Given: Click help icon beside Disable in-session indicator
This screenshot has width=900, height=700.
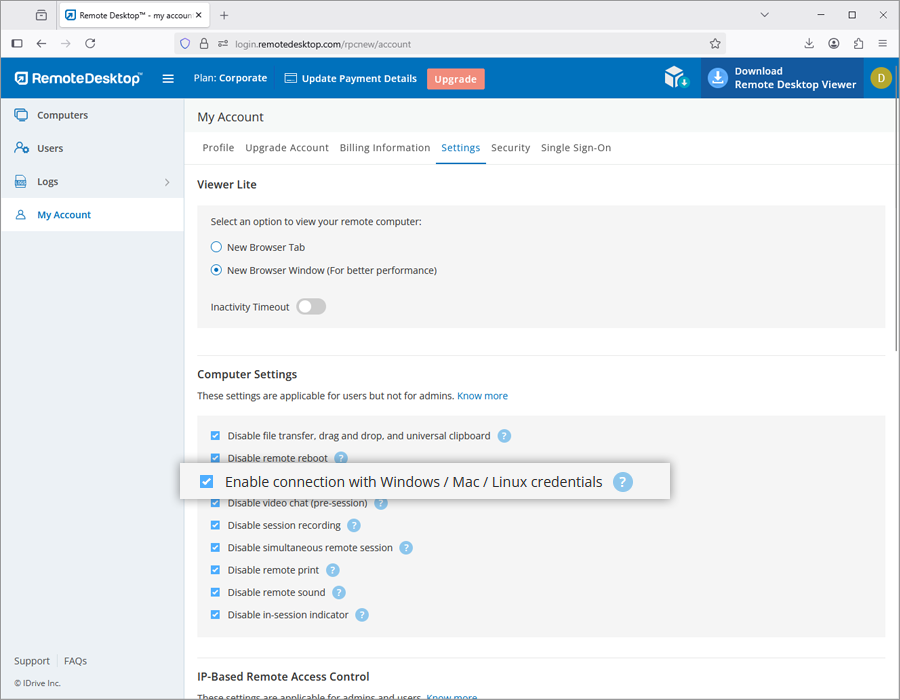Looking at the screenshot, I should (362, 615).
